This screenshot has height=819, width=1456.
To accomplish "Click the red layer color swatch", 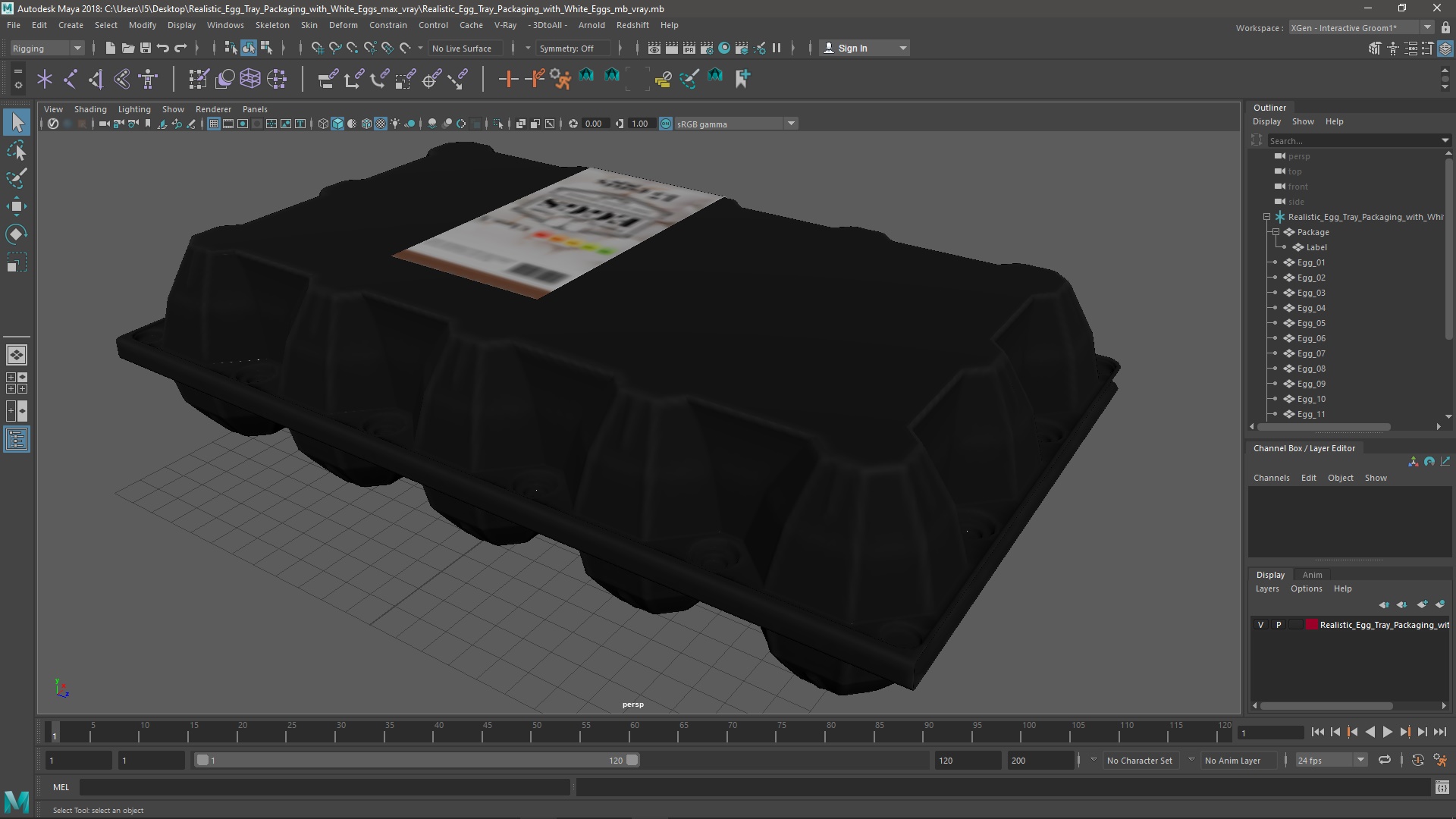I will [1312, 625].
